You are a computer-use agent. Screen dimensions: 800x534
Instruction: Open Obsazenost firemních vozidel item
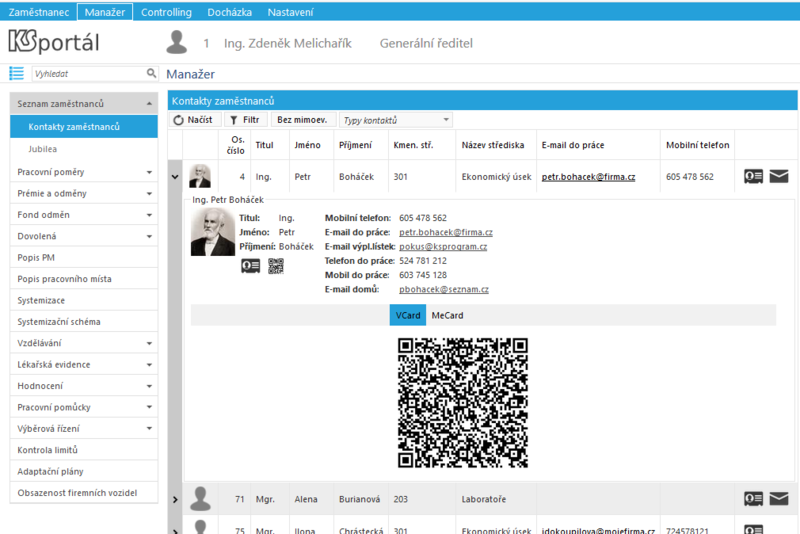point(84,493)
